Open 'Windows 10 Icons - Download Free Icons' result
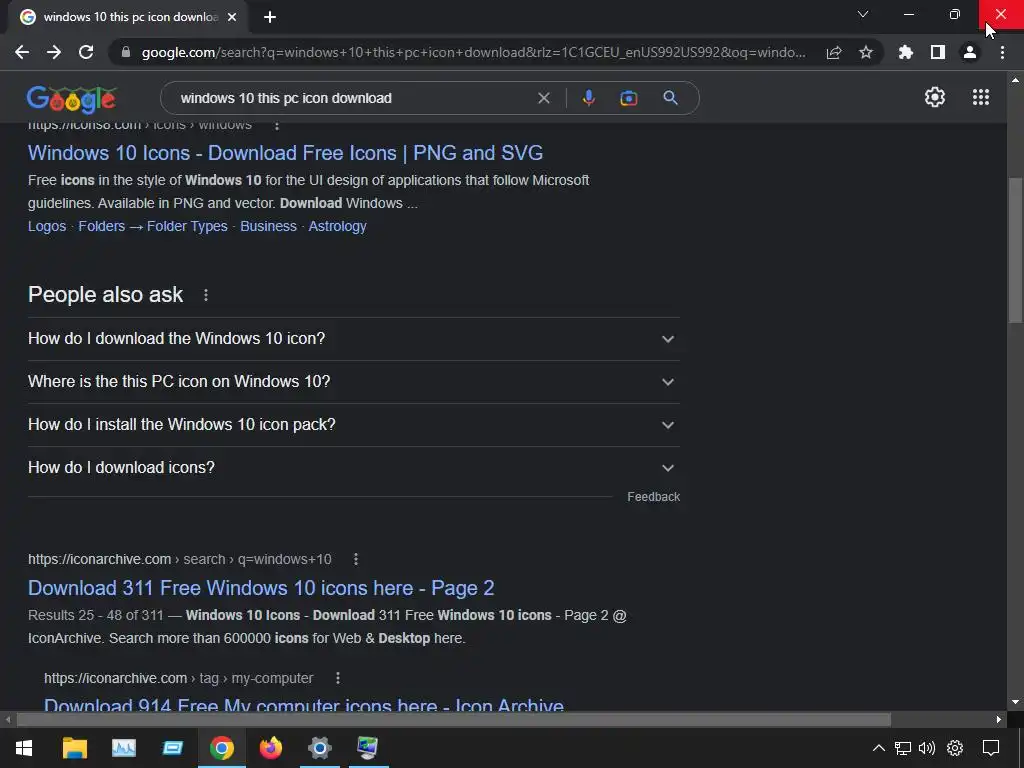This screenshot has width=1024, height=768. tap(285, 153)
